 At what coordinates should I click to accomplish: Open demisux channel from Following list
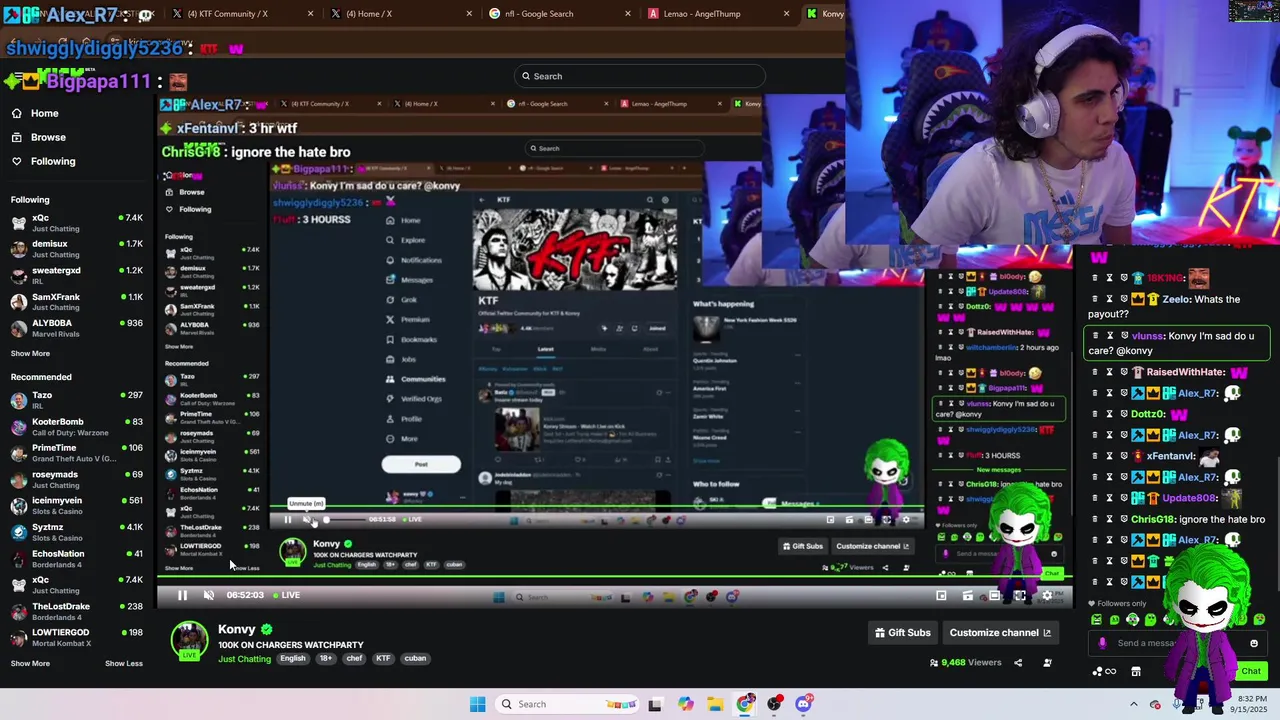point(77,249)
